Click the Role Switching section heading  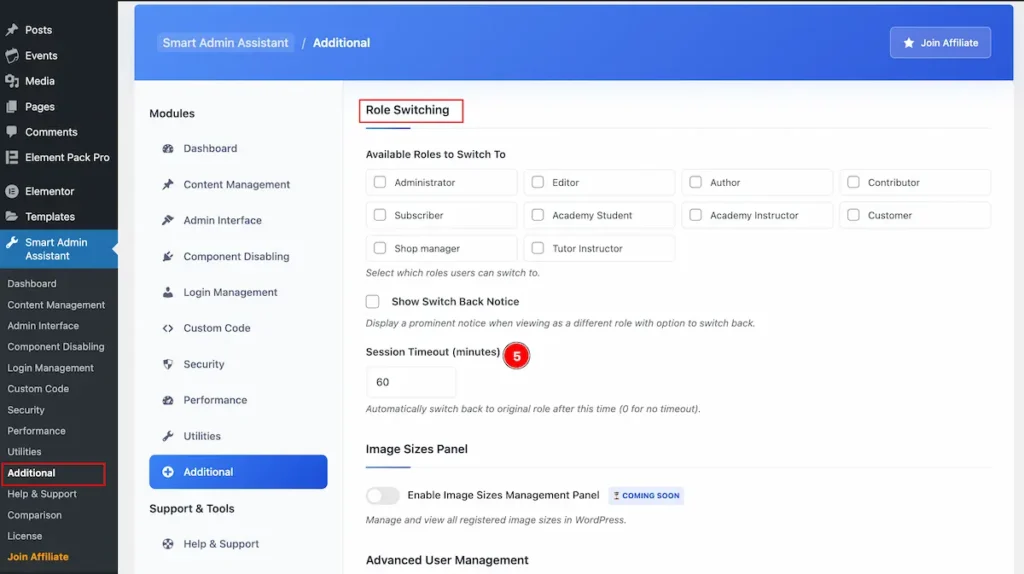coord(408,110)
